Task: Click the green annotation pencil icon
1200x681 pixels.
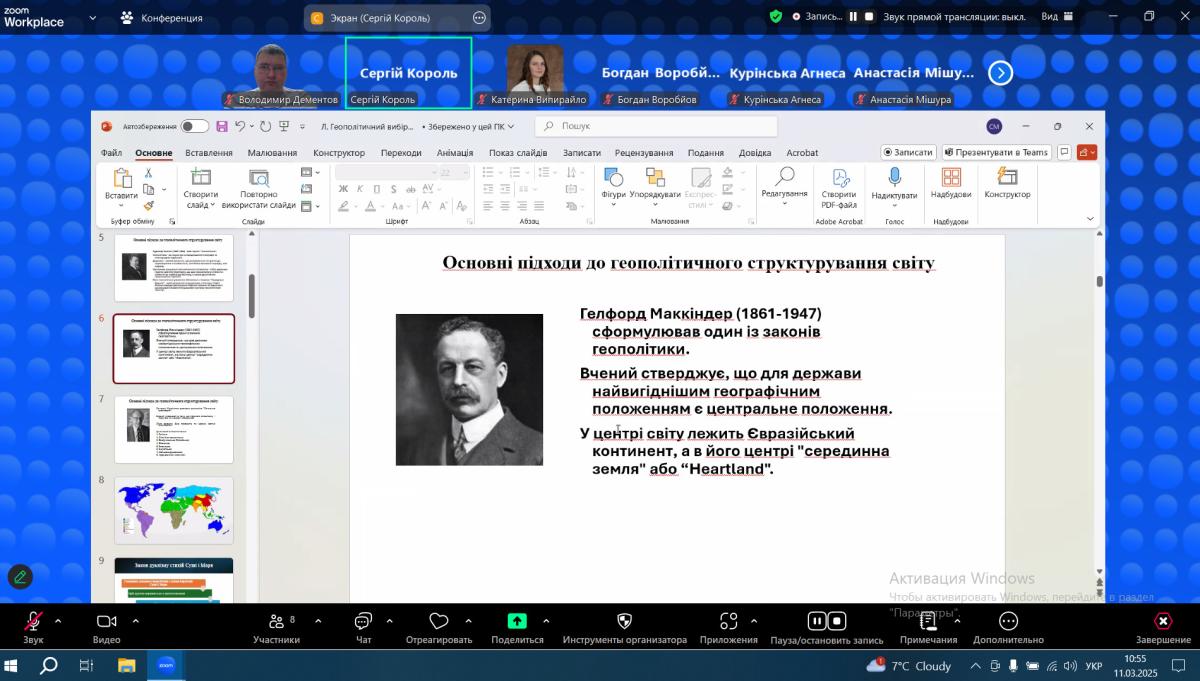Action: point(20,577)
